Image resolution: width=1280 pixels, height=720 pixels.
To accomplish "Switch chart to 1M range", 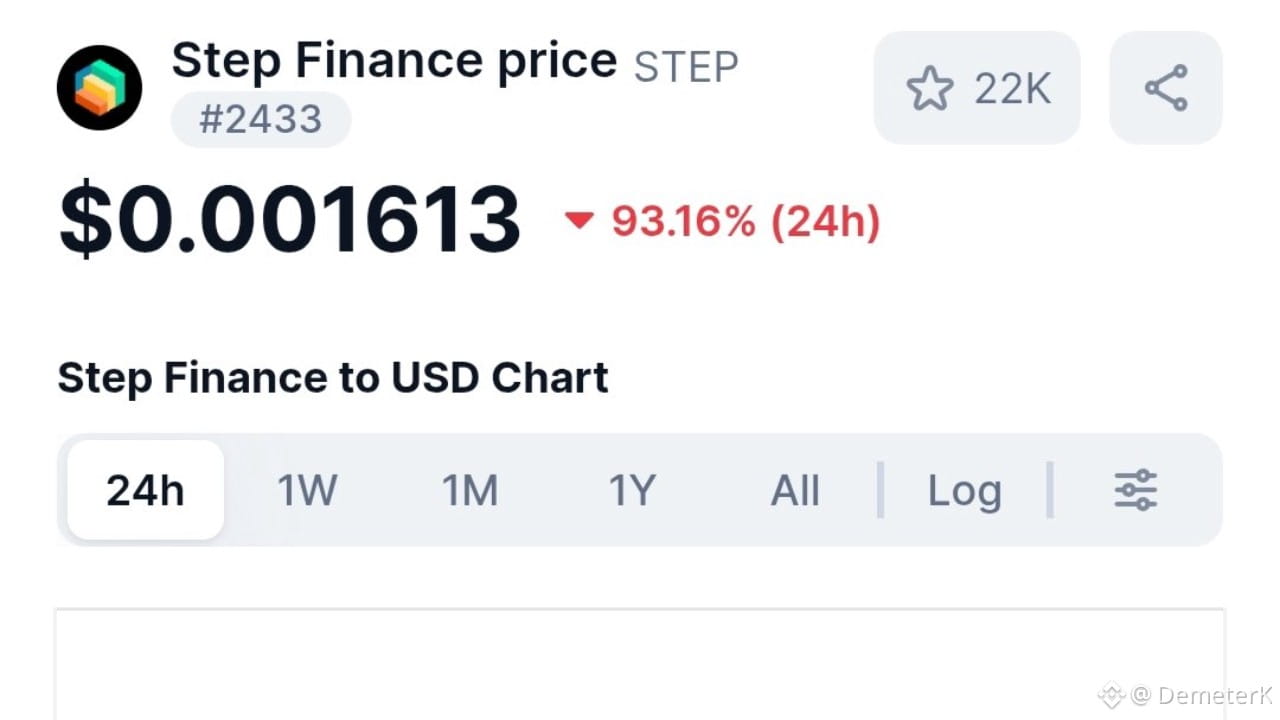I will [470, 490].
